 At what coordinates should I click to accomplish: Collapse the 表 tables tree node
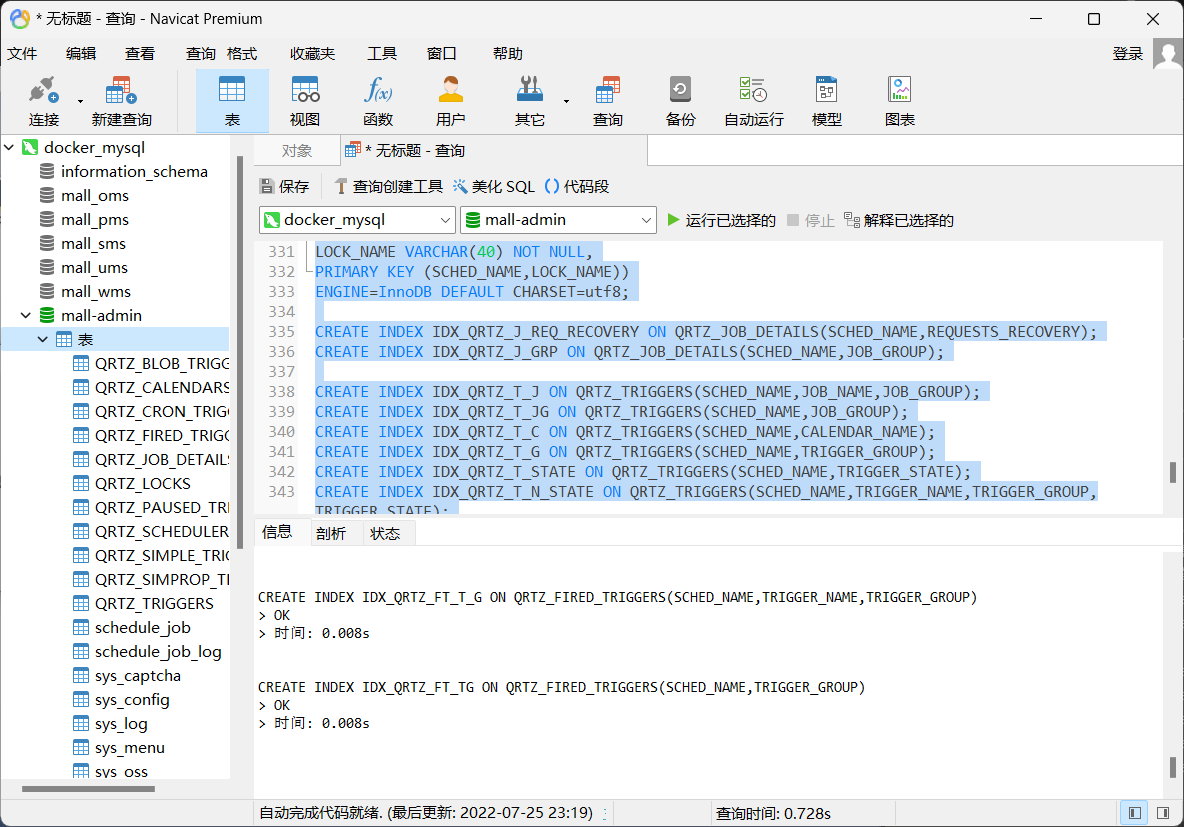click(x=43, y=340)
